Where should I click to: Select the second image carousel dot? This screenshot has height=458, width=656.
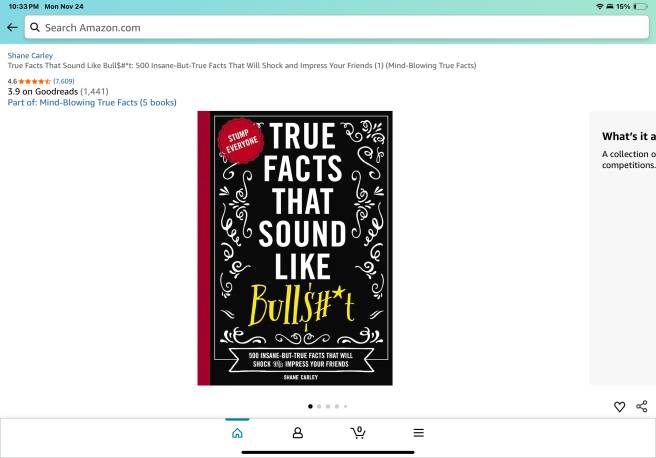[319, 406]
